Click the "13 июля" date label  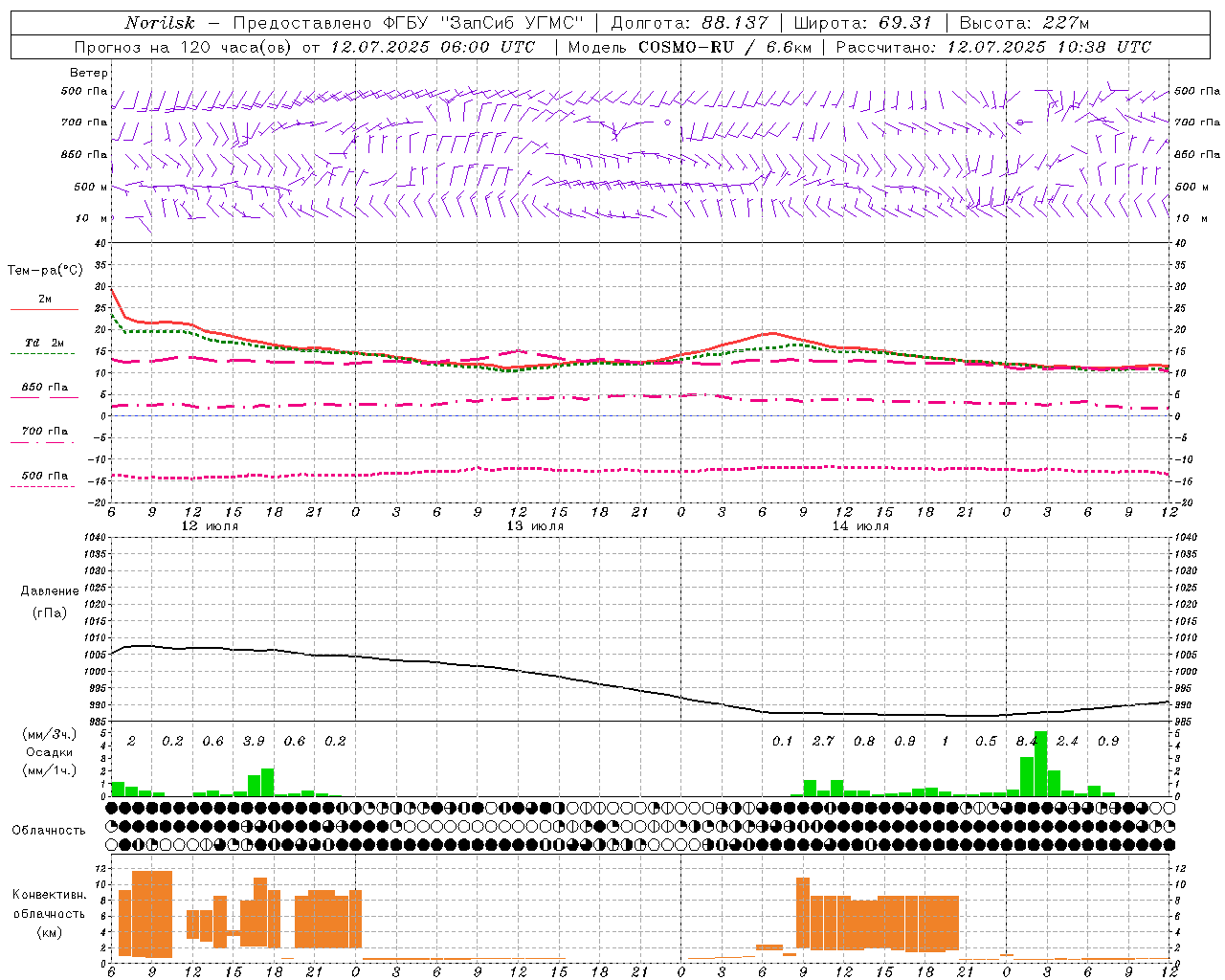pyautogui.click(x=535, y=526)
